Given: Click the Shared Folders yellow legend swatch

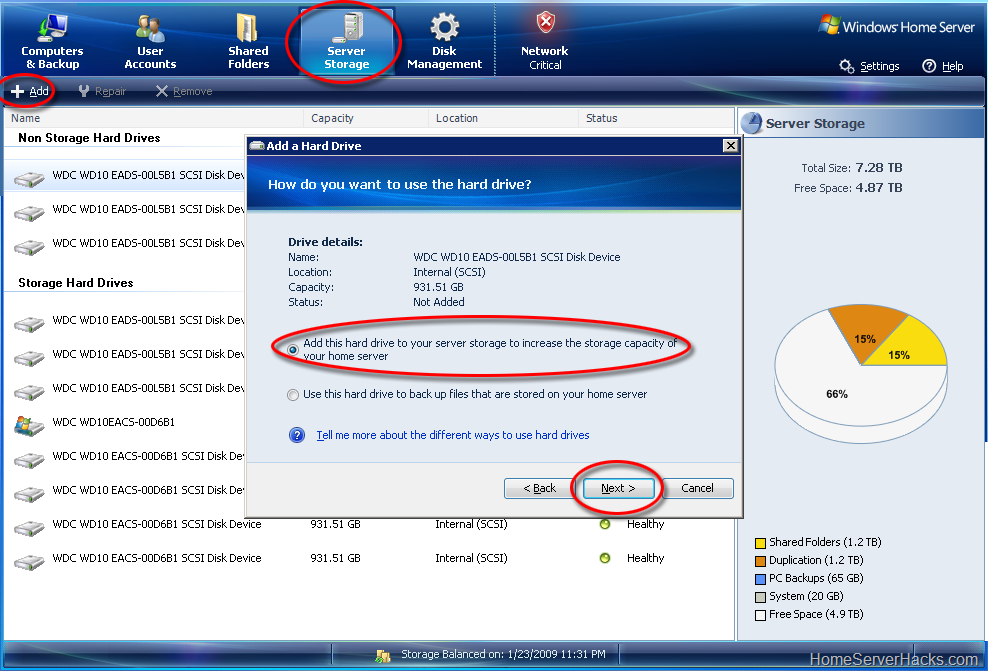Looking at the screenshot, I should tap(761, 543).
